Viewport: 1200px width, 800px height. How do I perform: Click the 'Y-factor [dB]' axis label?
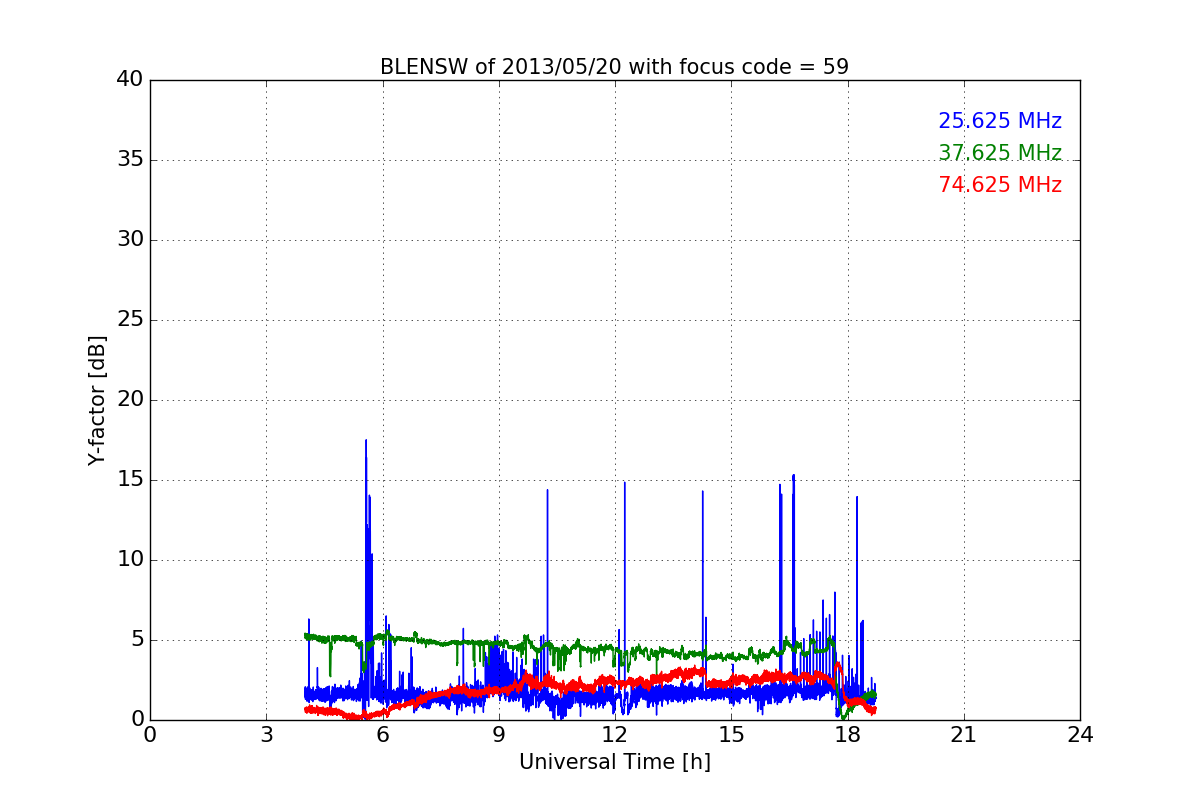point(97,400)
